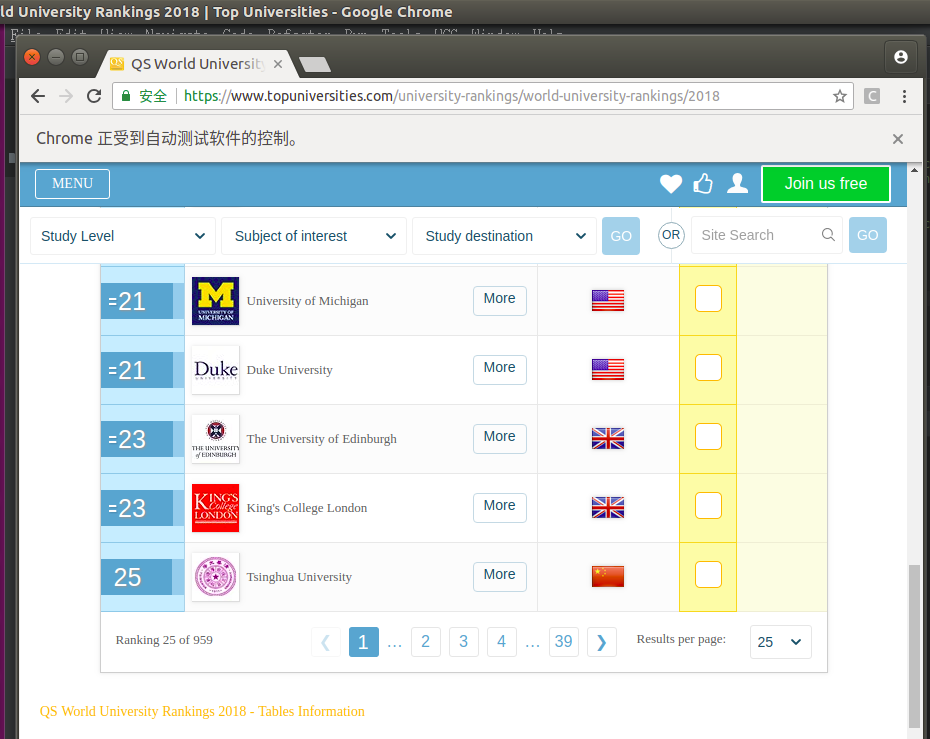Click the browser back arrow
Image resolution: width=930 pixels, height=739 pixels.
coord(38,96)
